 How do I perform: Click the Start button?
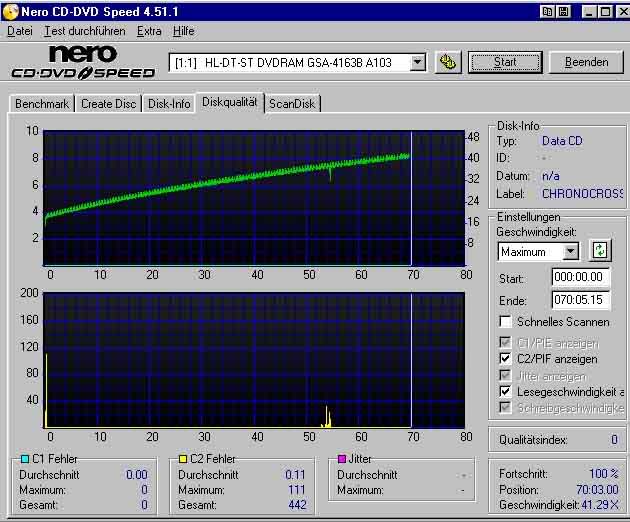[505, 62]
